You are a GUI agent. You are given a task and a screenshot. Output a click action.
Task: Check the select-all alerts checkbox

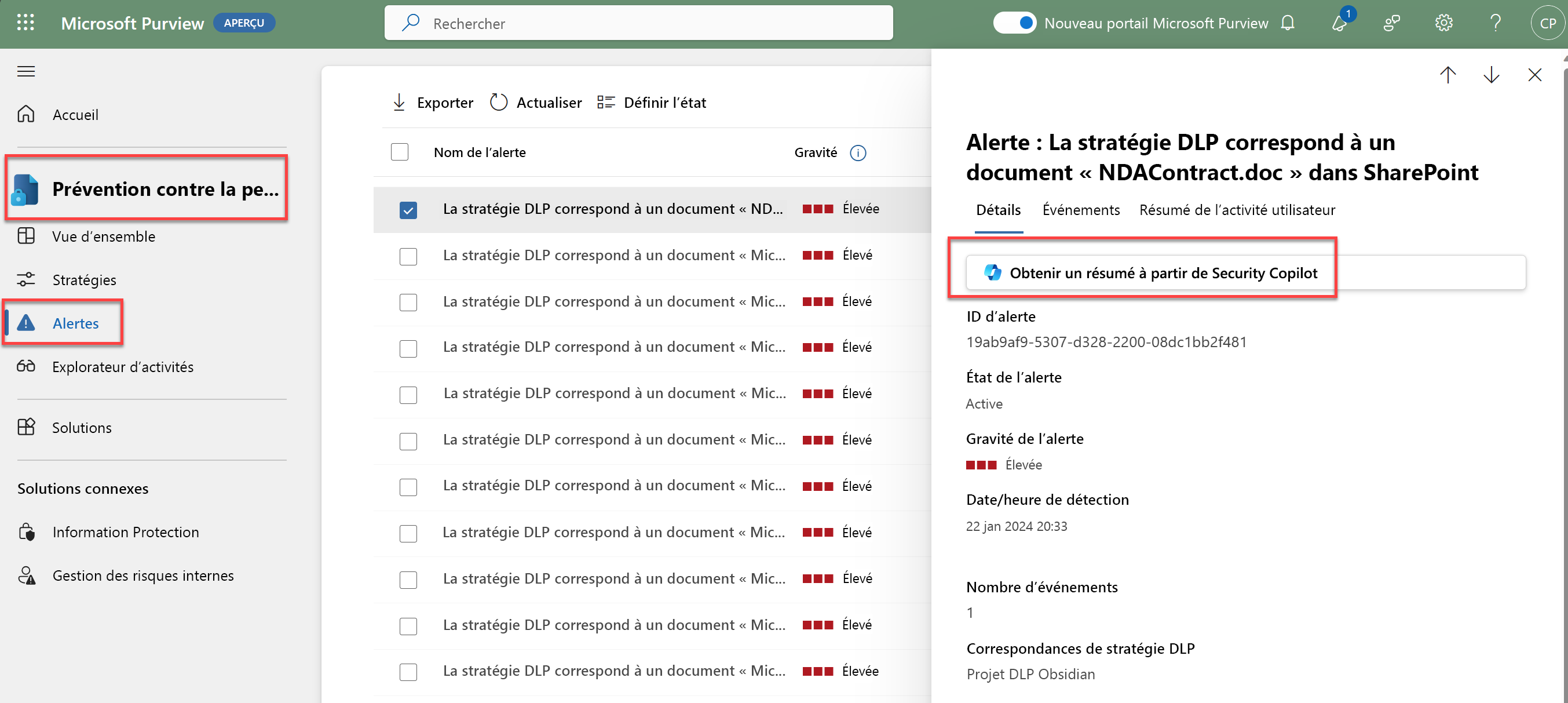pos(399,152)
